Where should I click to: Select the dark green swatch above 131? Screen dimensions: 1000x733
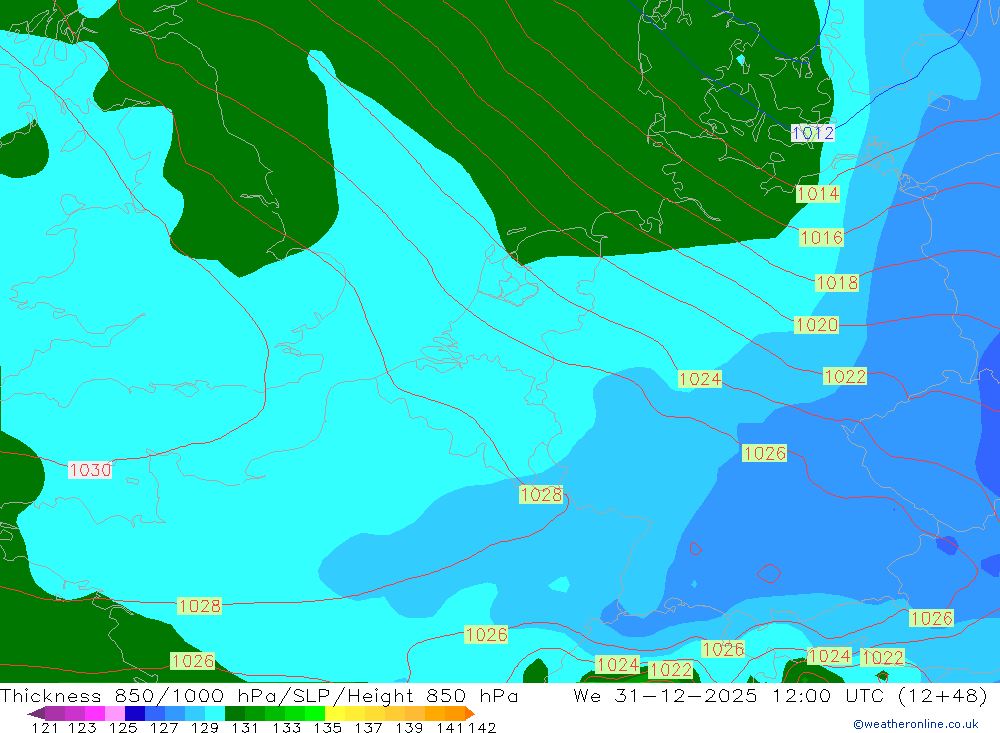pos(235,713)
